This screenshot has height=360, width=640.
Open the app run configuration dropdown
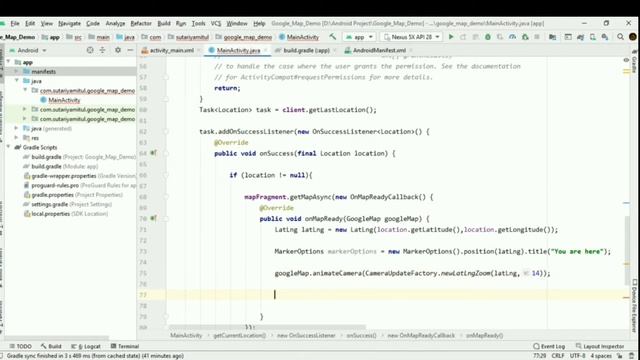tap(359, 37)
